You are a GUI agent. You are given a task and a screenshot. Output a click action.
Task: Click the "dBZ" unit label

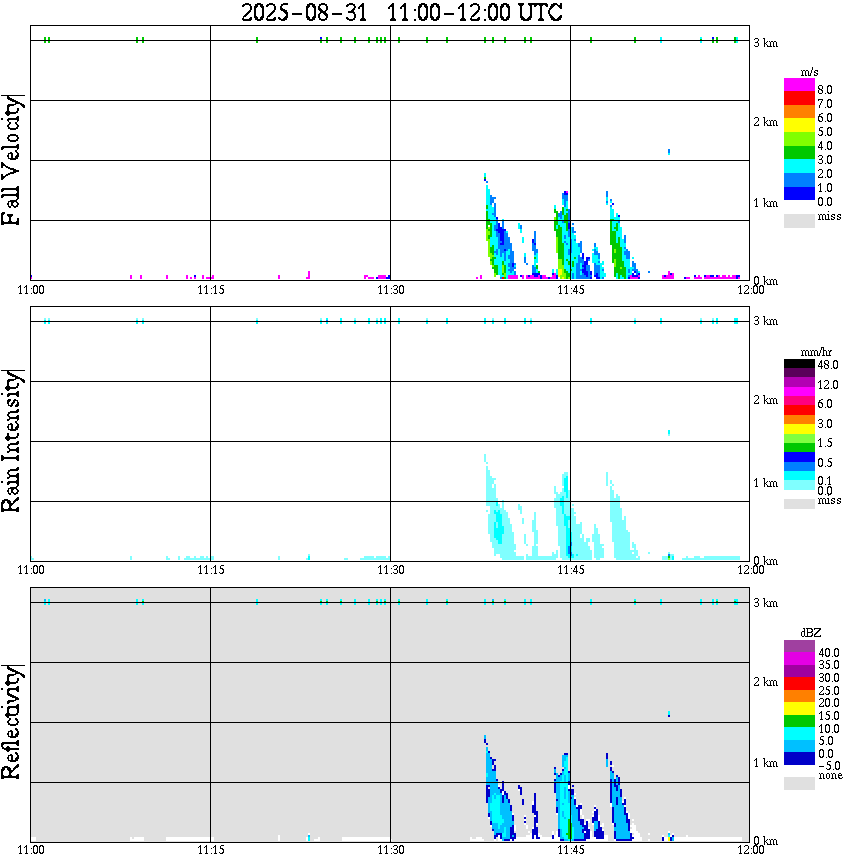coord(811,633)
